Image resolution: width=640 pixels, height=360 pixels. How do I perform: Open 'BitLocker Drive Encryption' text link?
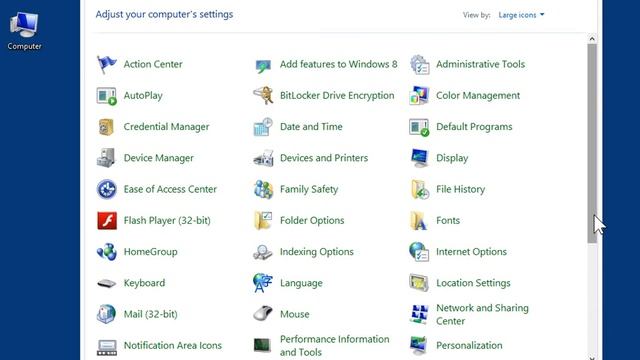tap(337, 96)
